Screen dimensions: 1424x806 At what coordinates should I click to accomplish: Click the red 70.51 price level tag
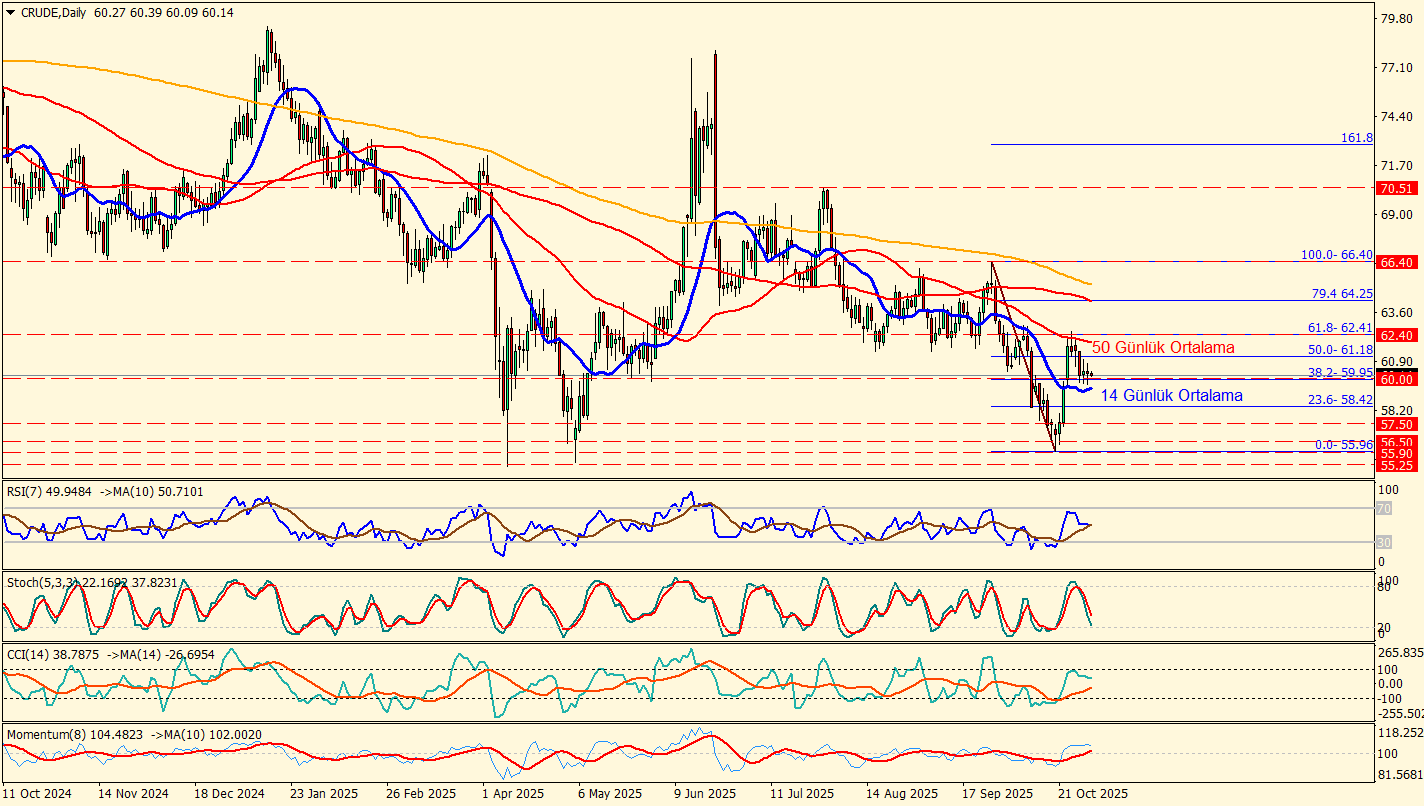1395,188
